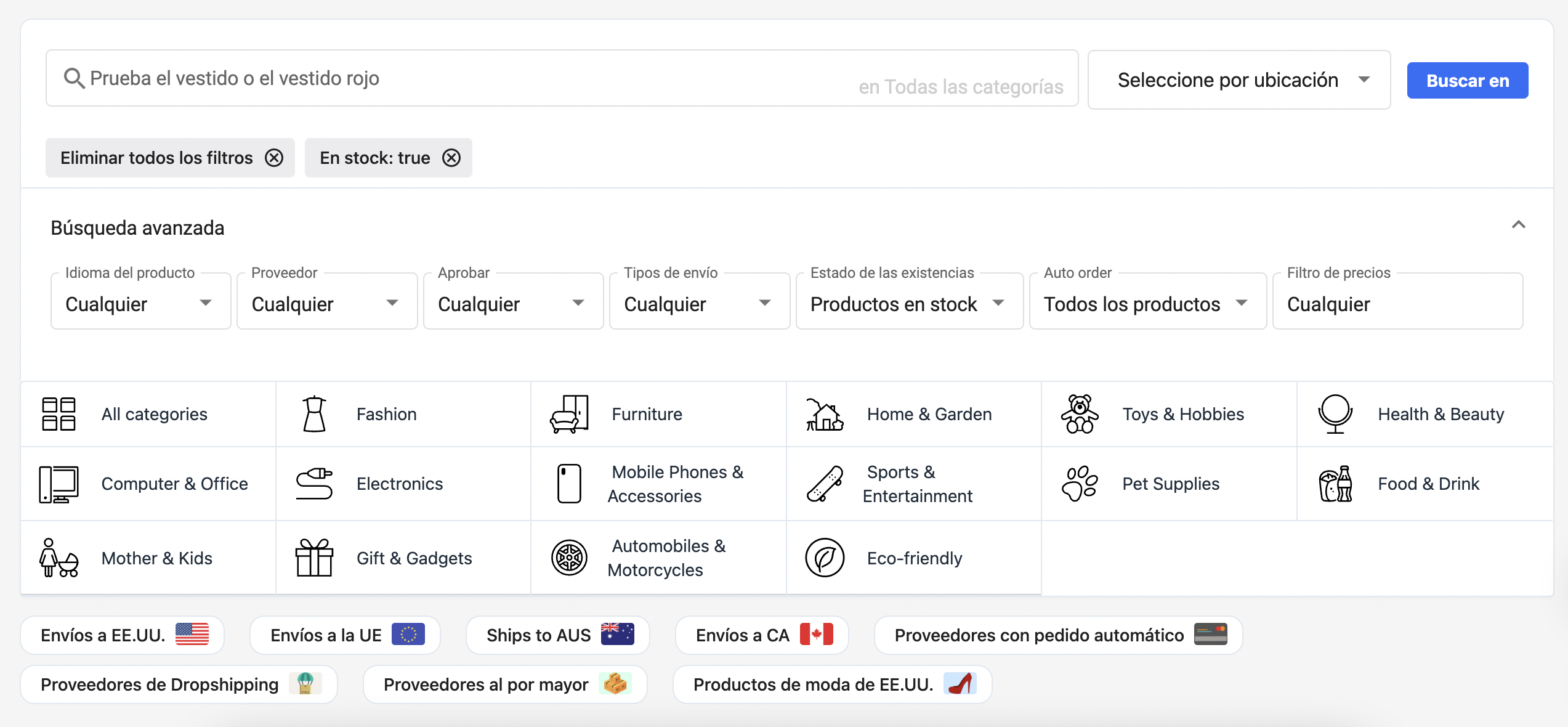Click the Gift & Gadgets gift box icon

pos(314,558)
